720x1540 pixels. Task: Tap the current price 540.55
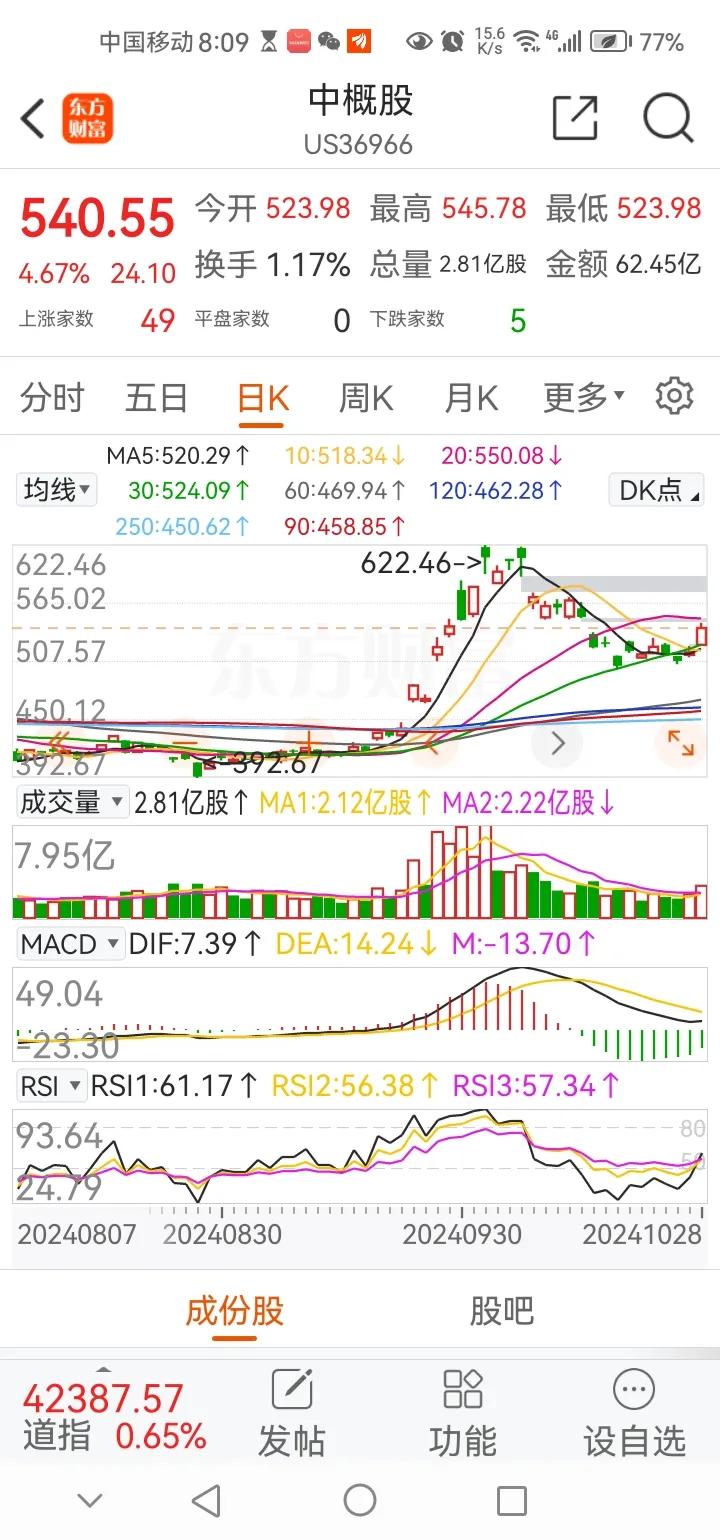[x=98, y=218]
